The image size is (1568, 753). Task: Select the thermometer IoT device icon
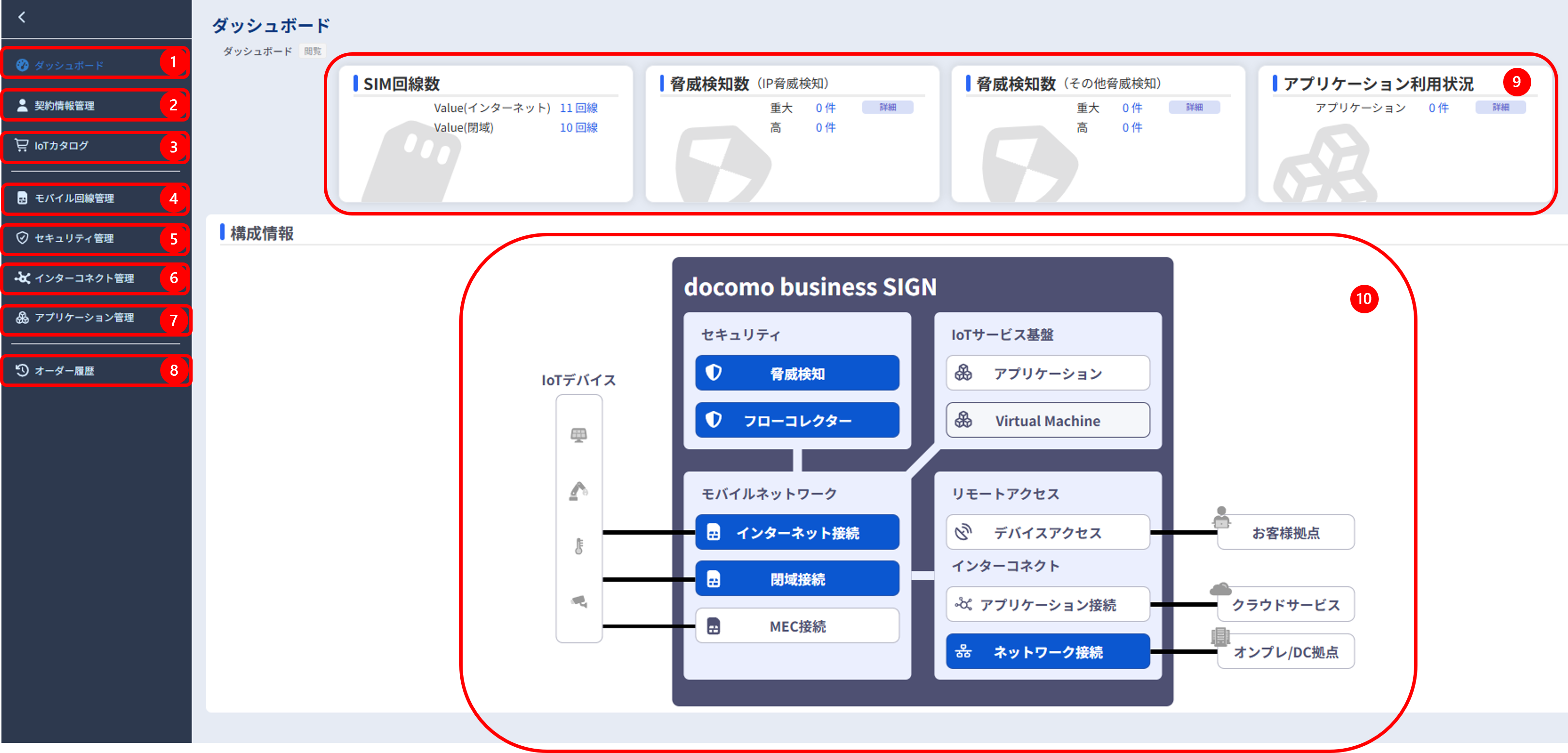point(578,547)
